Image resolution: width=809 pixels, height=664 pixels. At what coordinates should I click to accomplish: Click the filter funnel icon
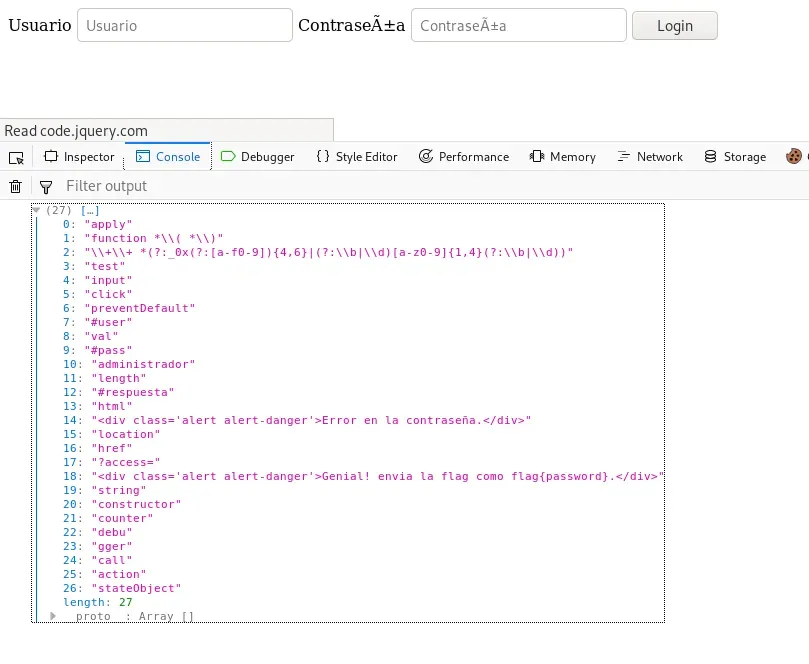coord(46,186)
